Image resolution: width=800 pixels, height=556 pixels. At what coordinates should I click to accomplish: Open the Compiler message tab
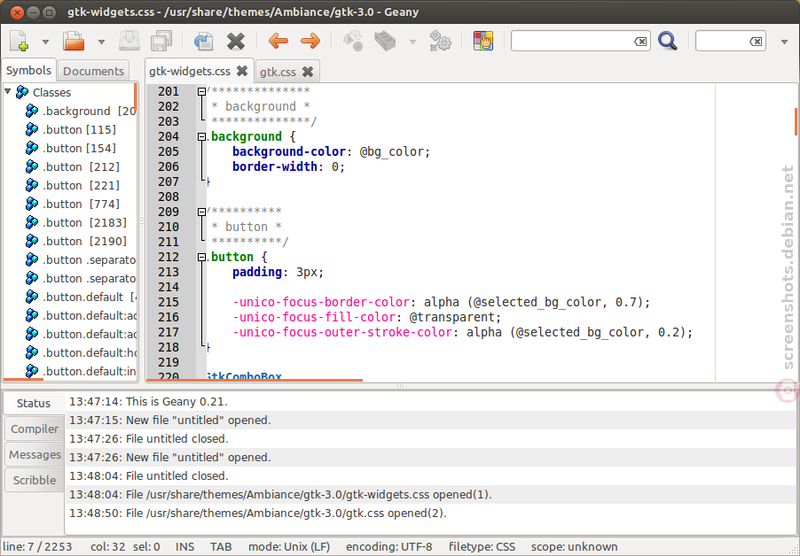coord(34,429)
